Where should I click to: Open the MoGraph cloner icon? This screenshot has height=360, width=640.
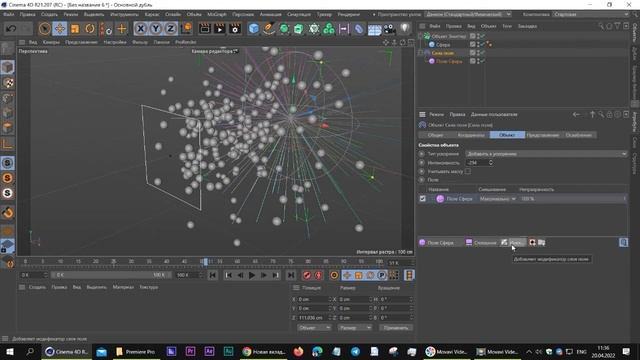(x=329, y=29)
